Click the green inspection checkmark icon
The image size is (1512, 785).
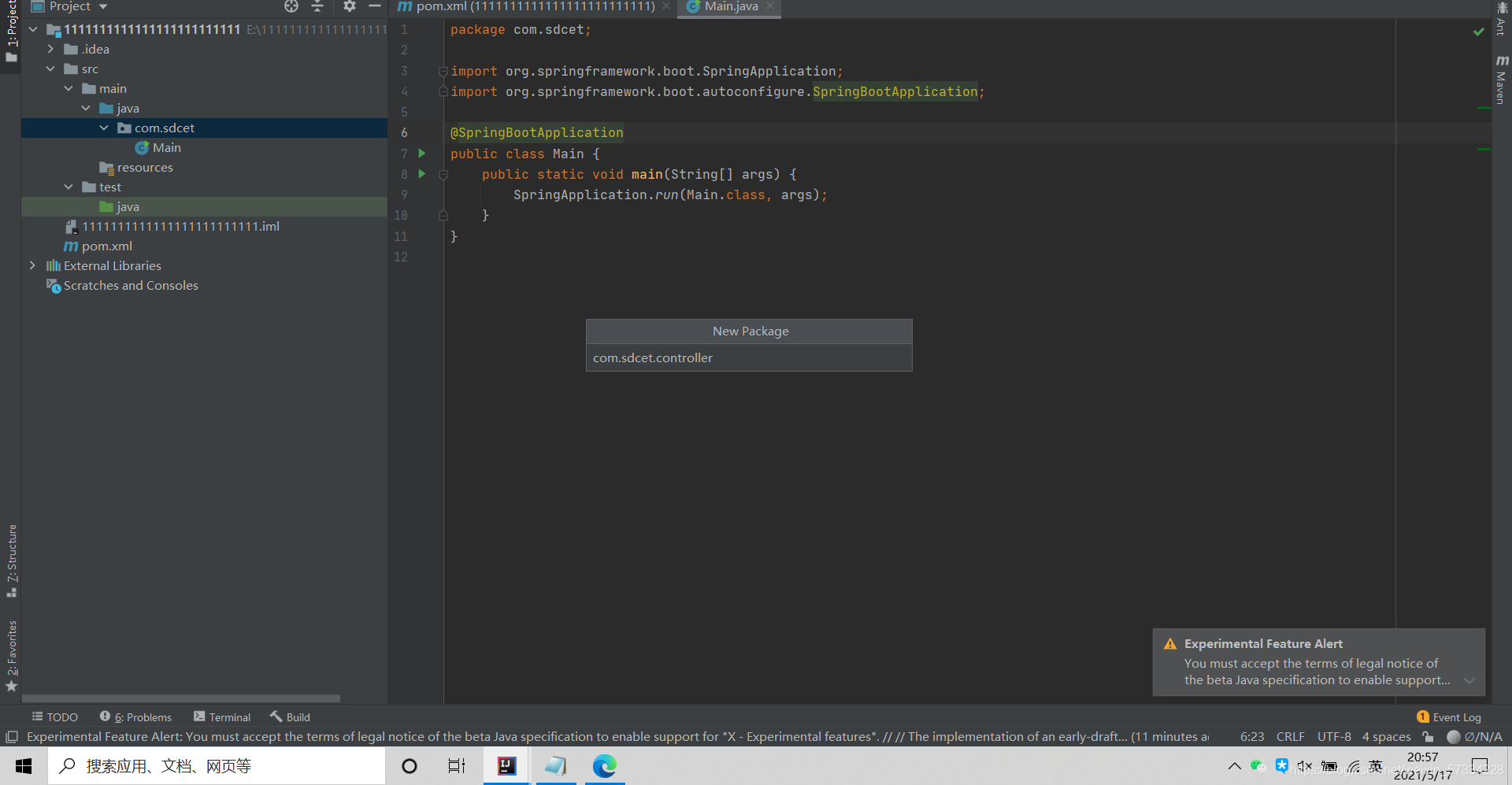[x=1478, y=31]
